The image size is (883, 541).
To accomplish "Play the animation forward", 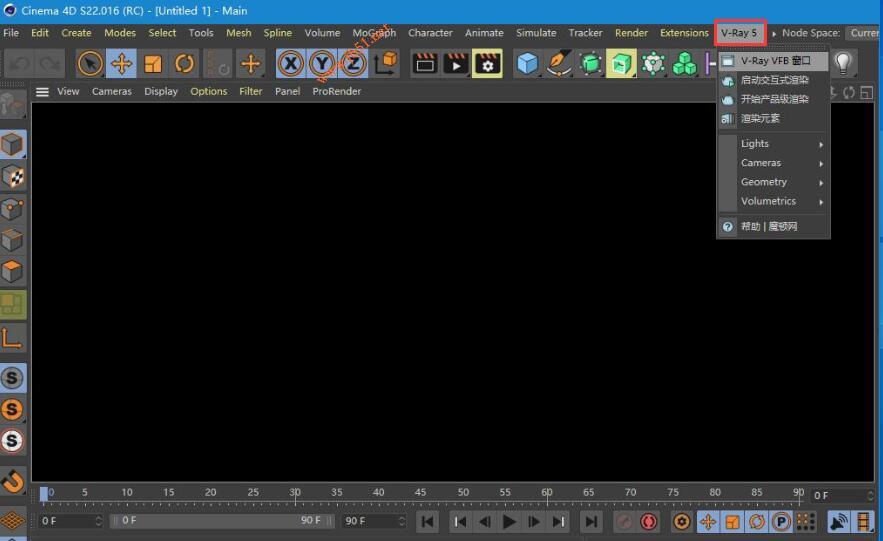I will click(509, 522).
